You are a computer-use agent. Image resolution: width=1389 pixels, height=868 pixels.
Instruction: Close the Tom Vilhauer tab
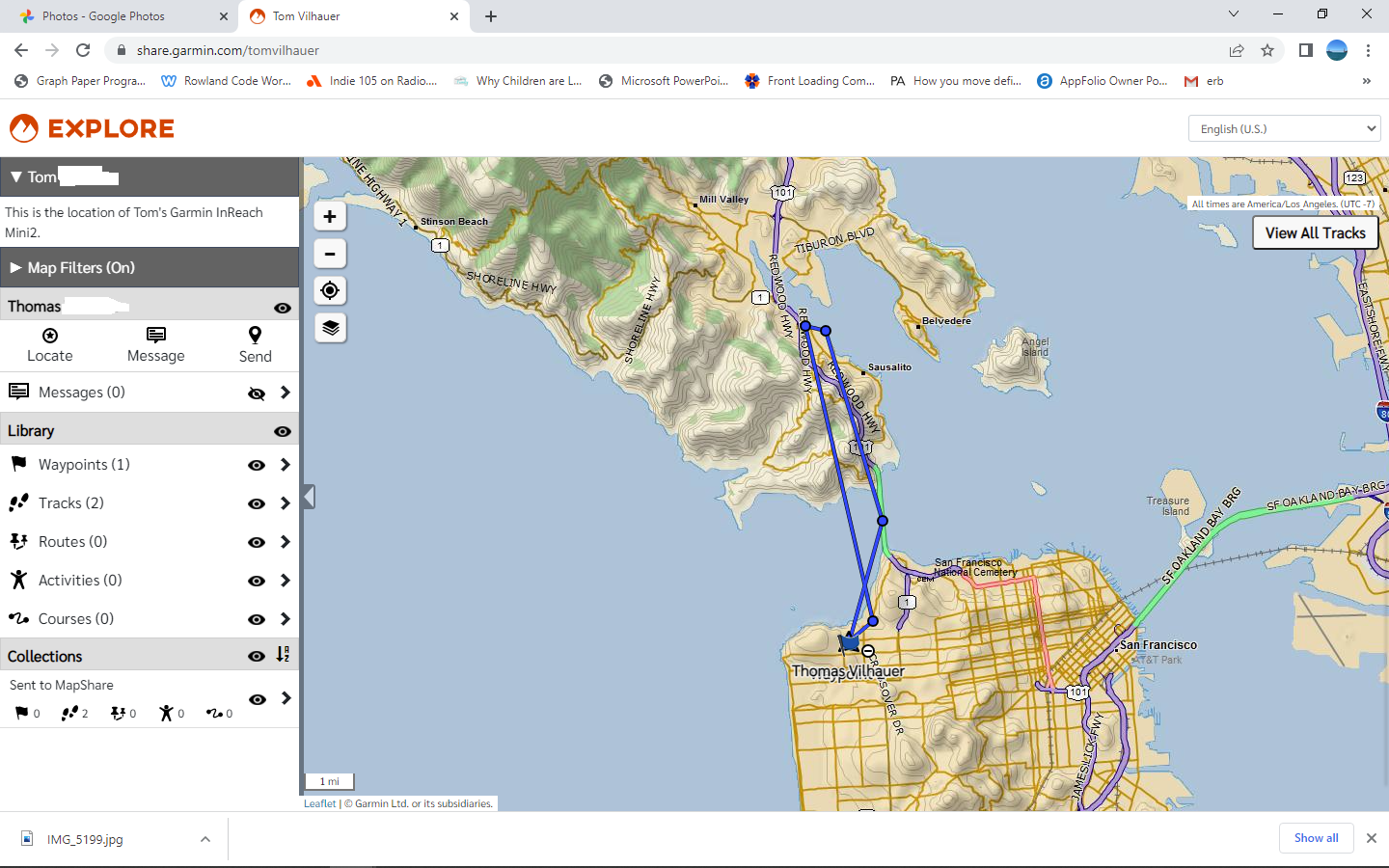(x=454, y=16)
